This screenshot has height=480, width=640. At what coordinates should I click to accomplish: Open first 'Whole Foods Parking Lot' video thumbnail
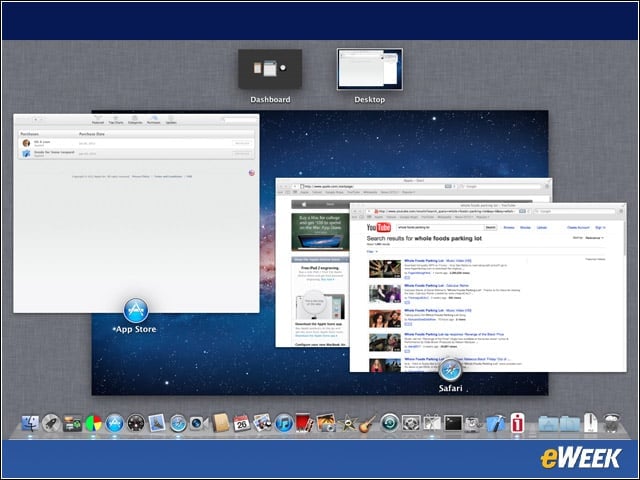tap(385, 269)
